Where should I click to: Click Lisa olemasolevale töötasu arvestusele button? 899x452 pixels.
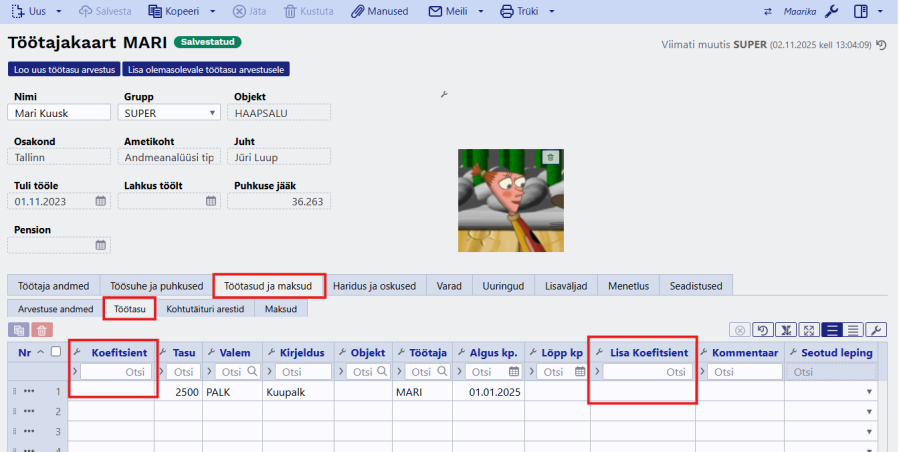coord(207,70)
